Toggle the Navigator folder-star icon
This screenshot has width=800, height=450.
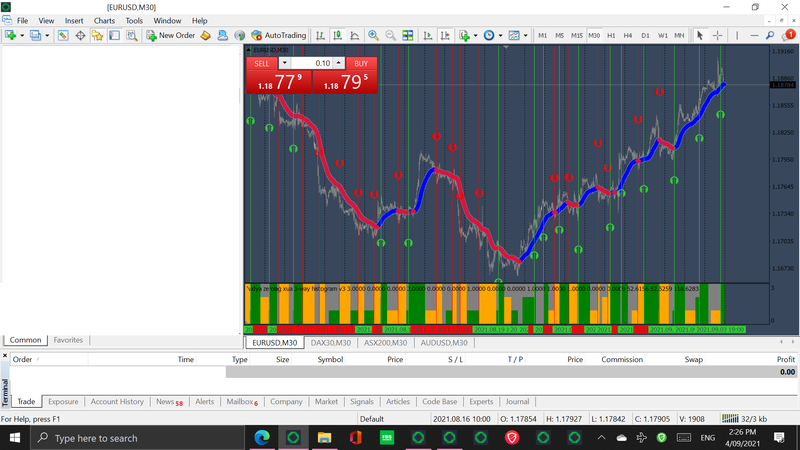pos(97,35)
